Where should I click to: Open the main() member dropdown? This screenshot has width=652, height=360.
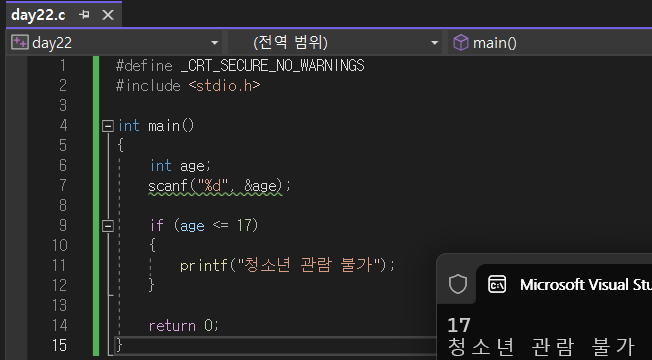550,42
